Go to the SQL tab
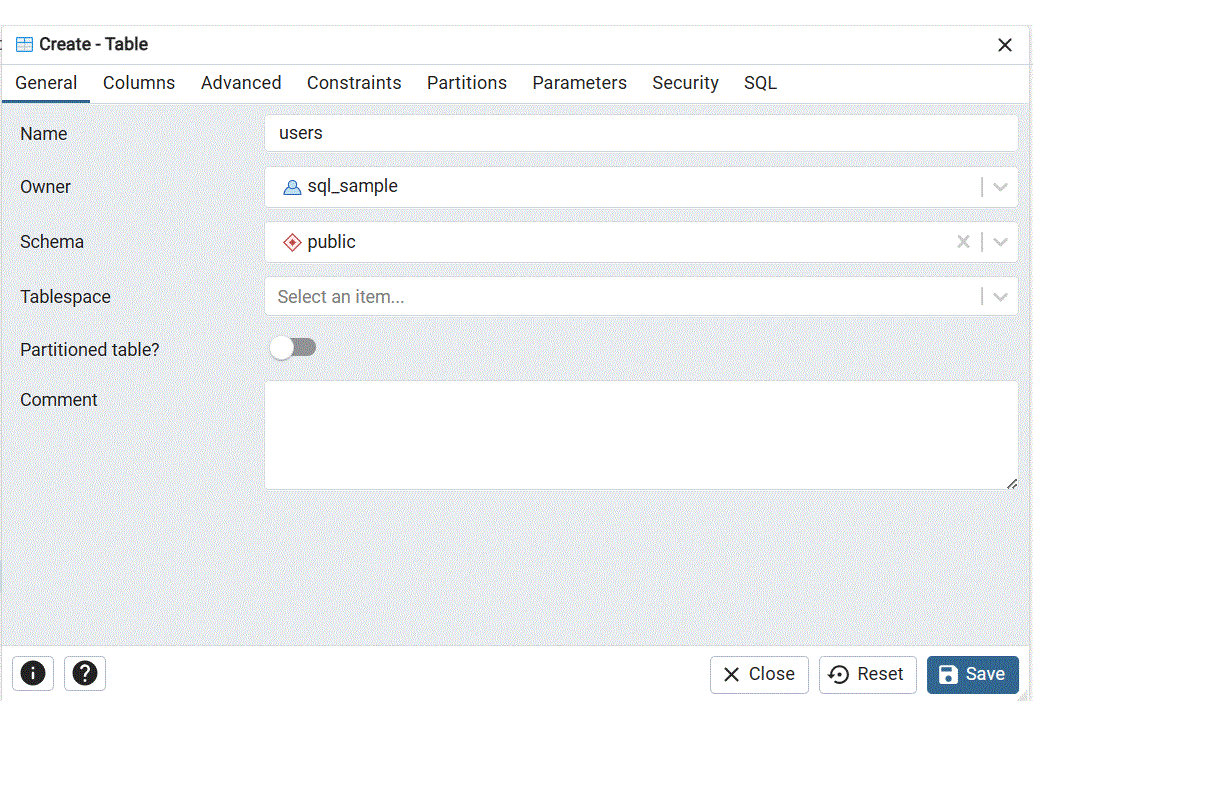 pyautogui.click(x=760, y=83)
